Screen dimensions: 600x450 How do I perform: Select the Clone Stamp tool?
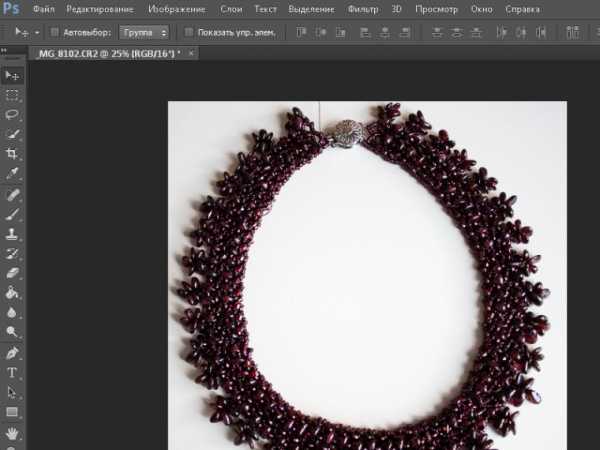pyautogui.click(x=12, y=233)
